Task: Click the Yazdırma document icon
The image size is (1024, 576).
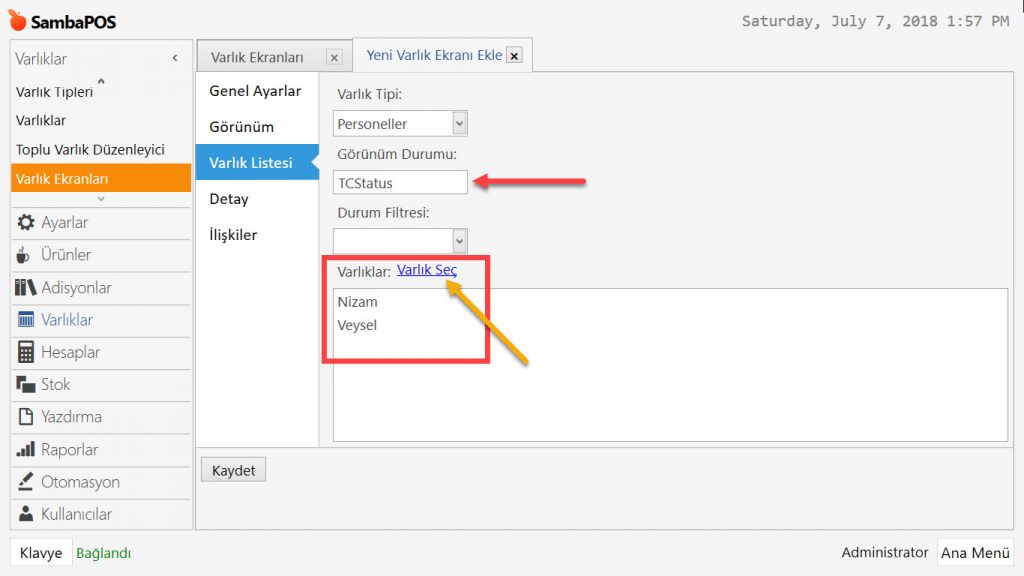Action: (26, 417)
